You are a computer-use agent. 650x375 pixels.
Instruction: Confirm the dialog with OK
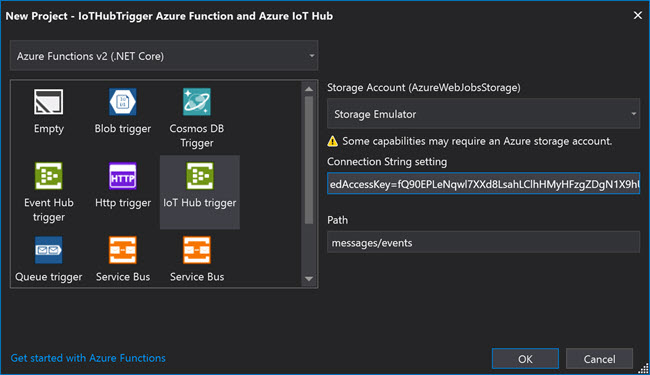coord(525,359)
